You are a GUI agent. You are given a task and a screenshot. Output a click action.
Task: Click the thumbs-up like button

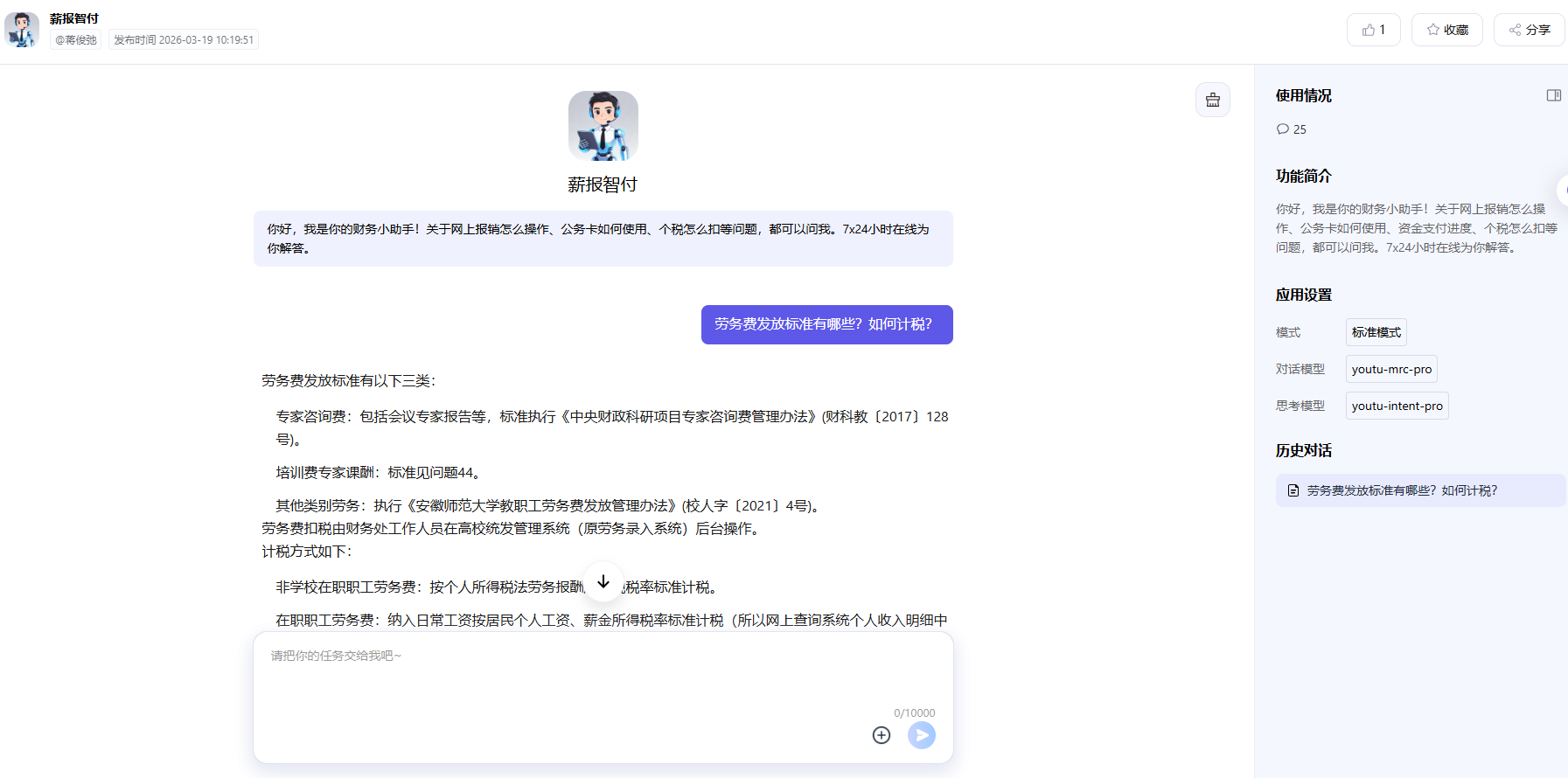coord(1373,30)
